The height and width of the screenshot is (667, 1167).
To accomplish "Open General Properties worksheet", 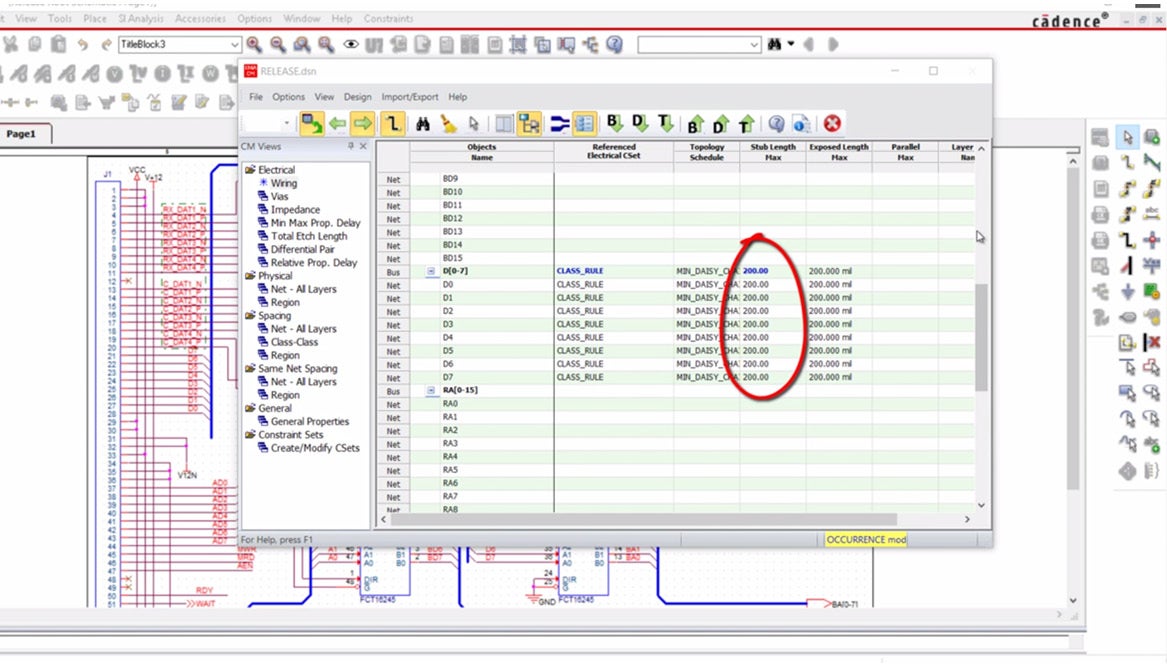I will (310, 421).
